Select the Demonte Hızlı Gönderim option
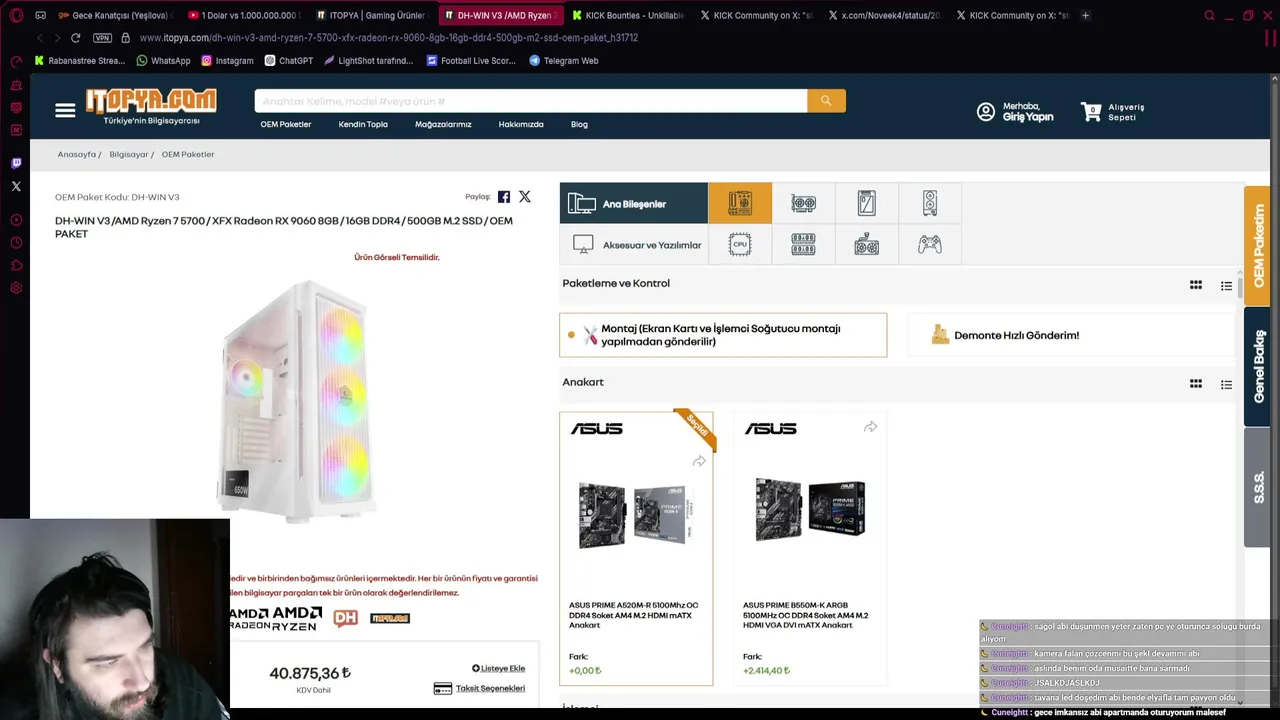 (x=1070, y=335)
